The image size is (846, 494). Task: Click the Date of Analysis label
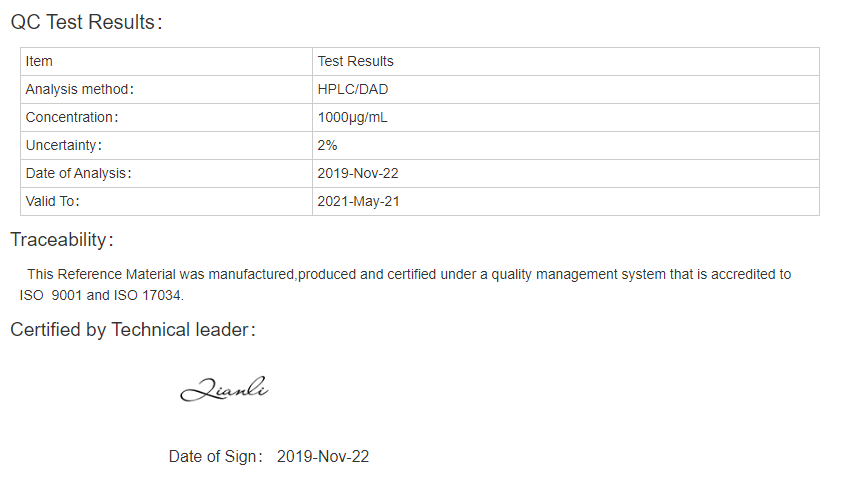79,174
